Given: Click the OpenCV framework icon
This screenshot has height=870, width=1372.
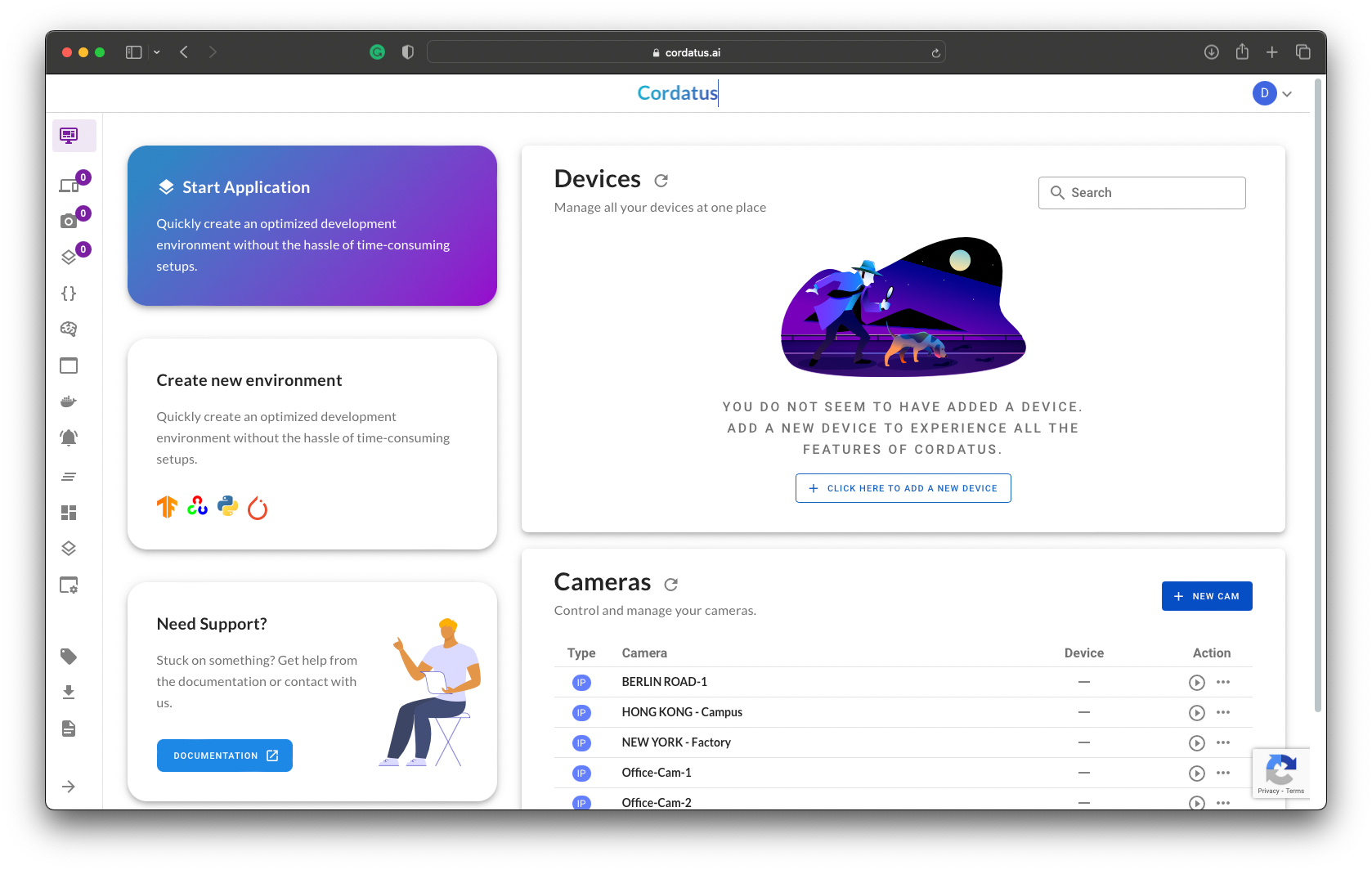Looking at the screenshot, I should click(197, 506).
